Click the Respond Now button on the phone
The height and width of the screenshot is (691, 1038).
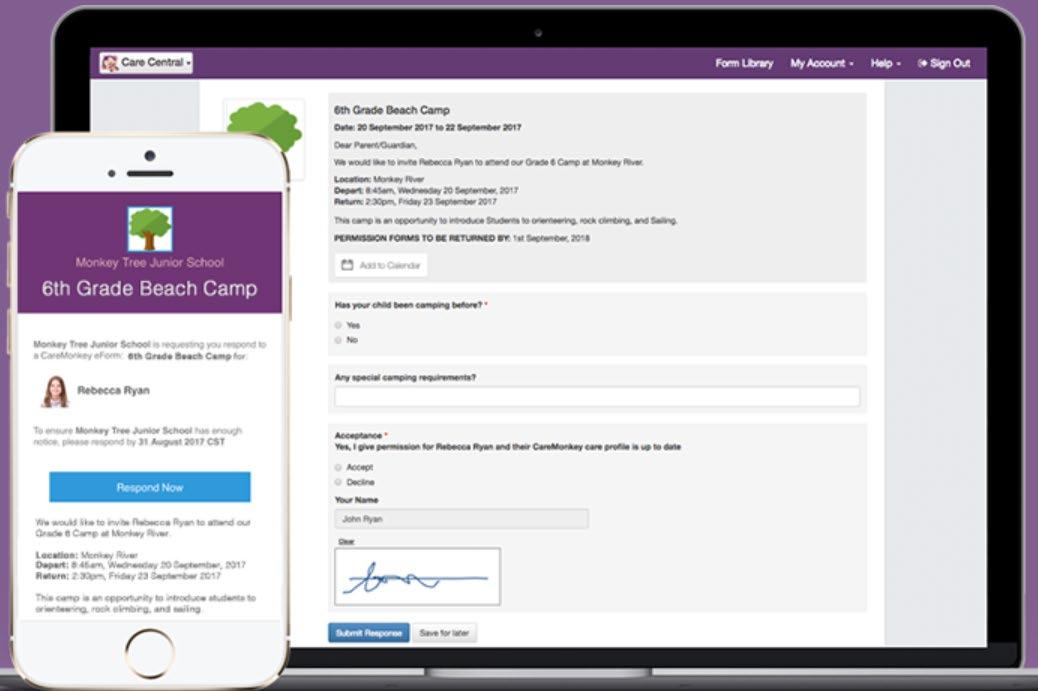click(x=150, y=487)
